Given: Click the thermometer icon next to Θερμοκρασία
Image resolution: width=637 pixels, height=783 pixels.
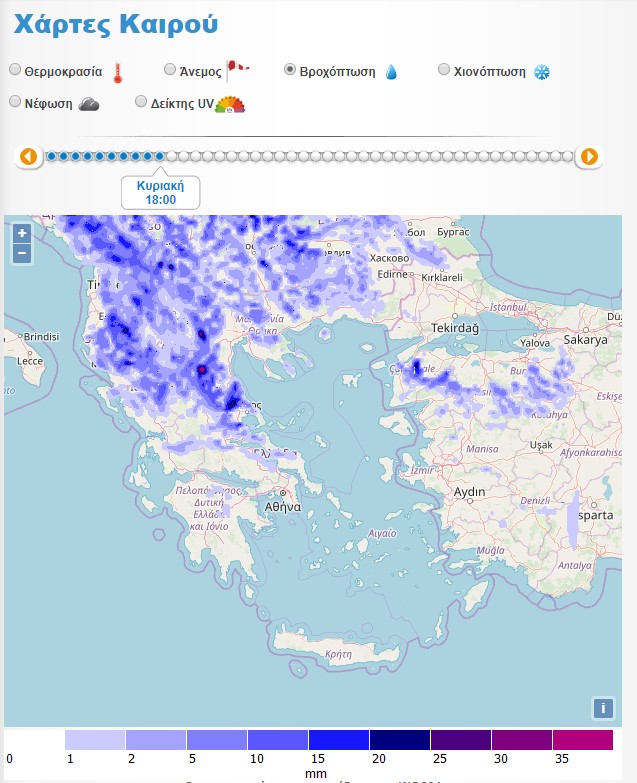Looking at the screenshot, I should pyautogui.click(x=118, y=72).
